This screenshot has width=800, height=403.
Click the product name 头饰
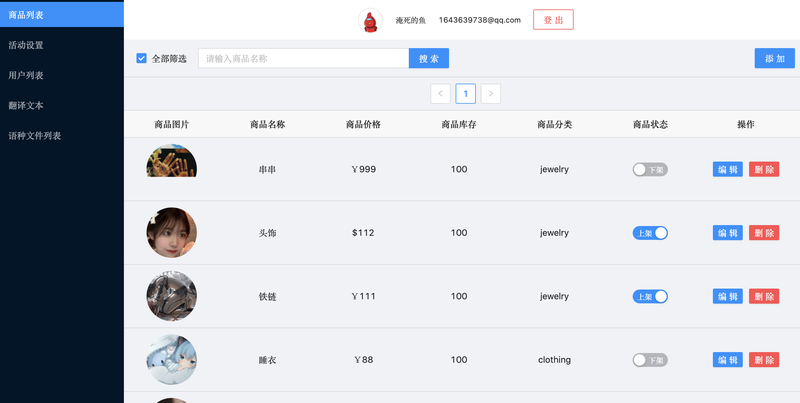(x=267, y=233)
